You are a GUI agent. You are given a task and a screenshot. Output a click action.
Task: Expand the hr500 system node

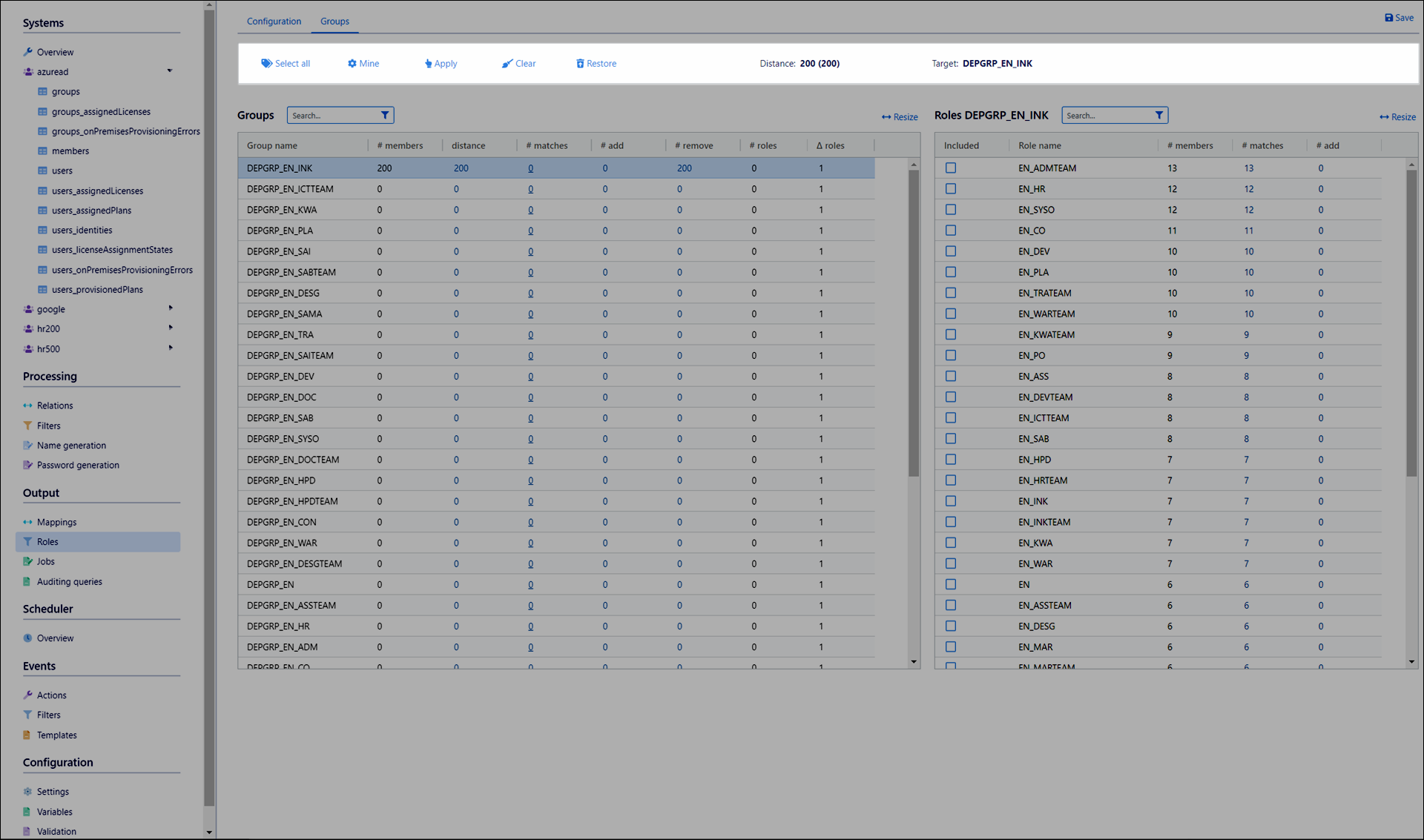pyautogui.click(x=171, y=348)
